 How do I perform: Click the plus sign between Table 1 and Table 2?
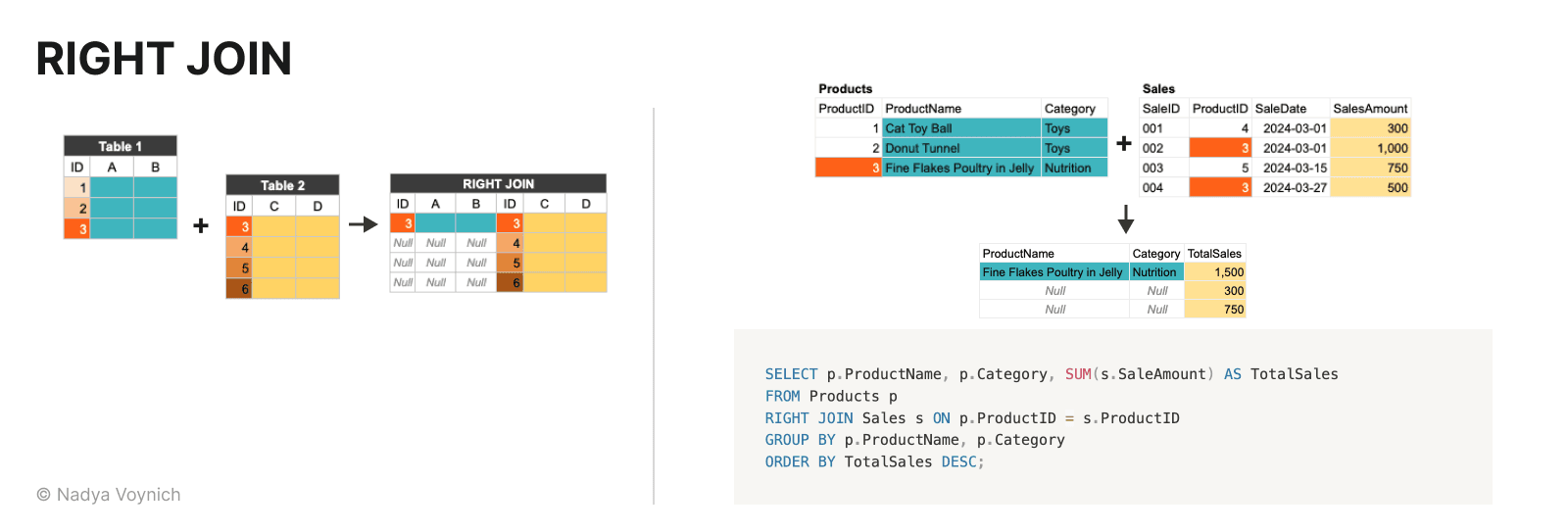coord(201,225)
